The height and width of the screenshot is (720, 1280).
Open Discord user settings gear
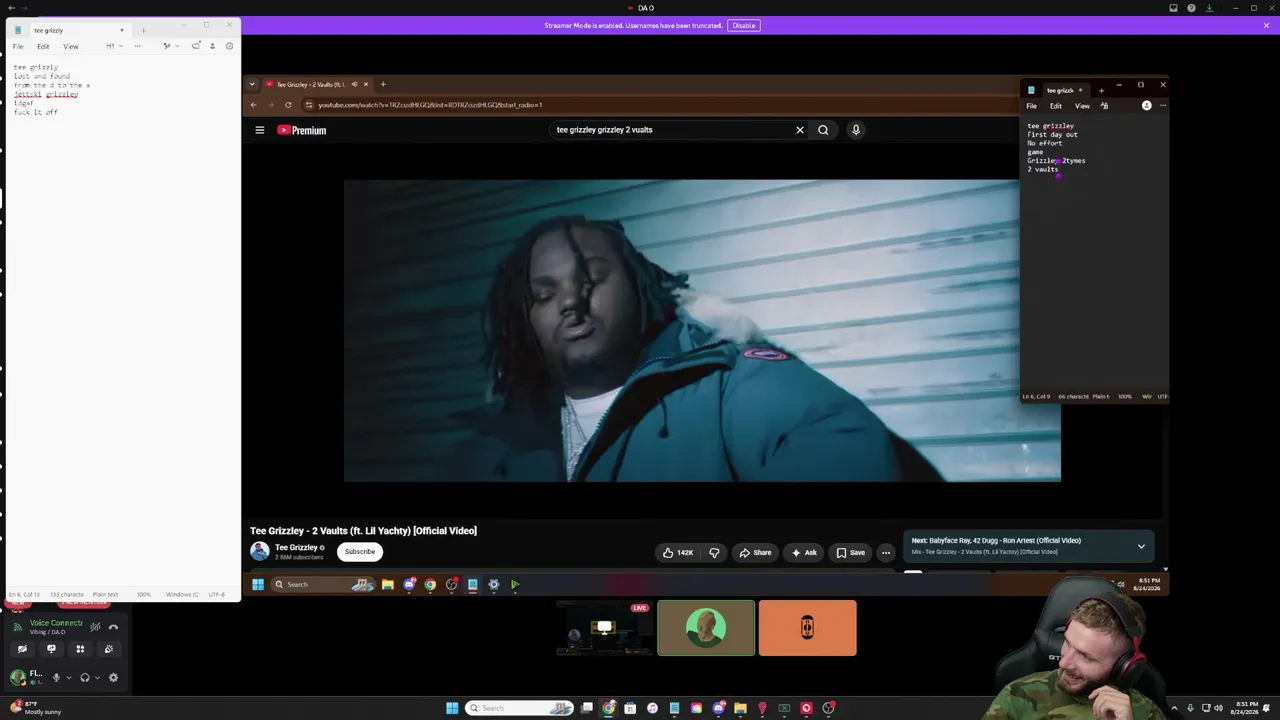(x=113, y=677)
